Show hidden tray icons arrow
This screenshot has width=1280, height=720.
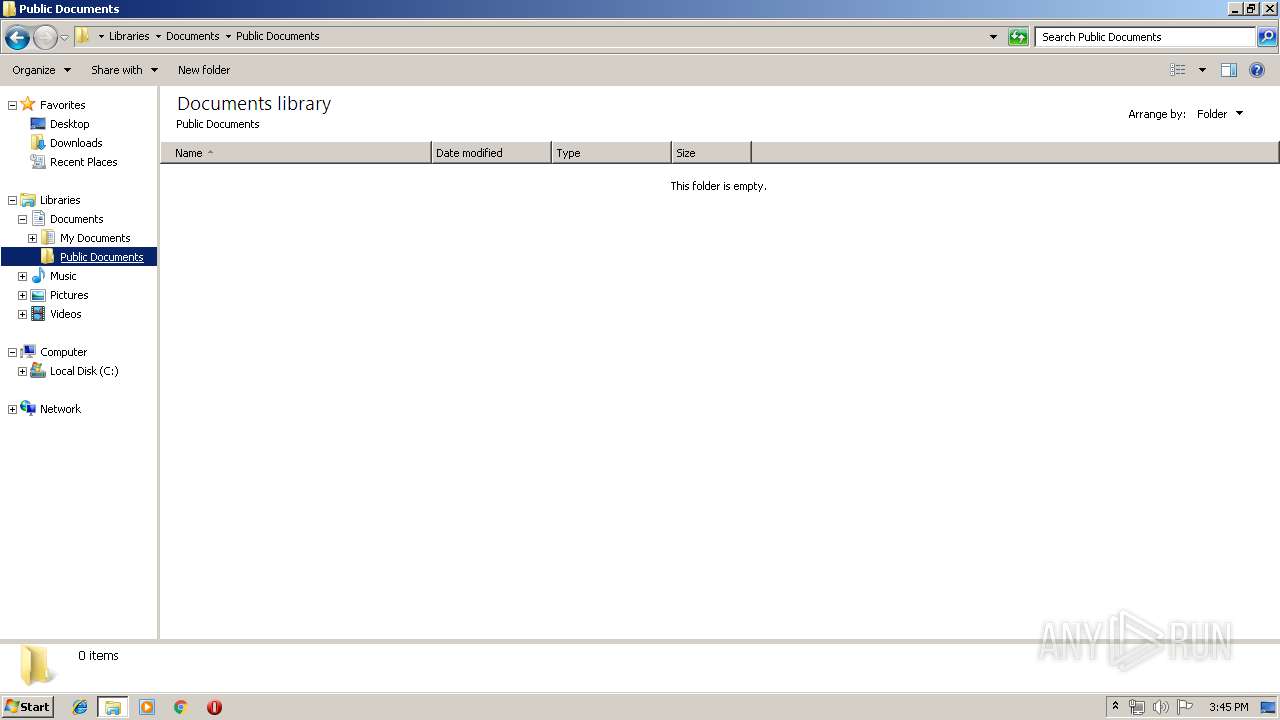click(x=1115, y=707)
